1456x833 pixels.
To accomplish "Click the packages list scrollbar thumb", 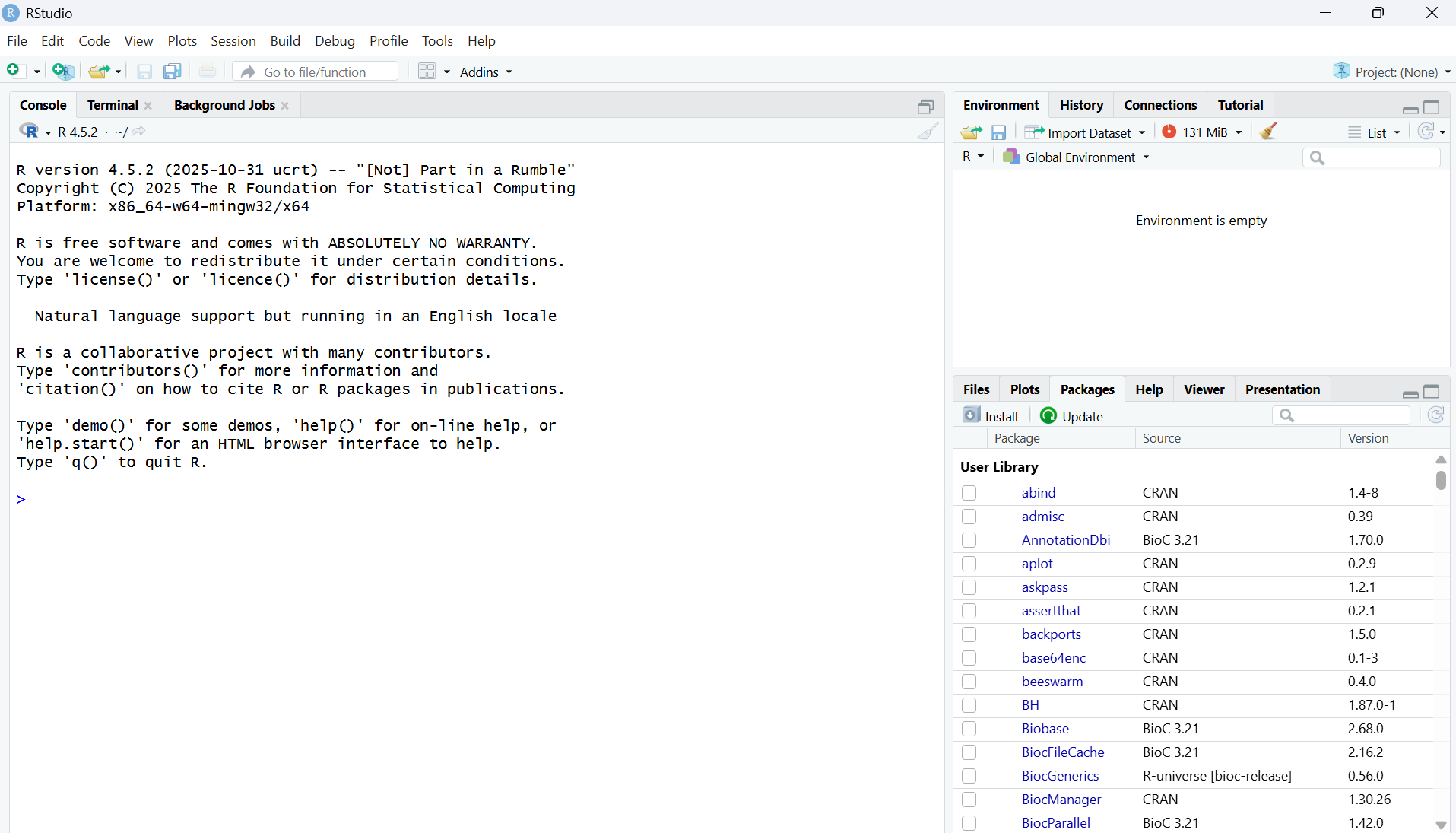I will pyautogui.click(x=1440, y=480).
